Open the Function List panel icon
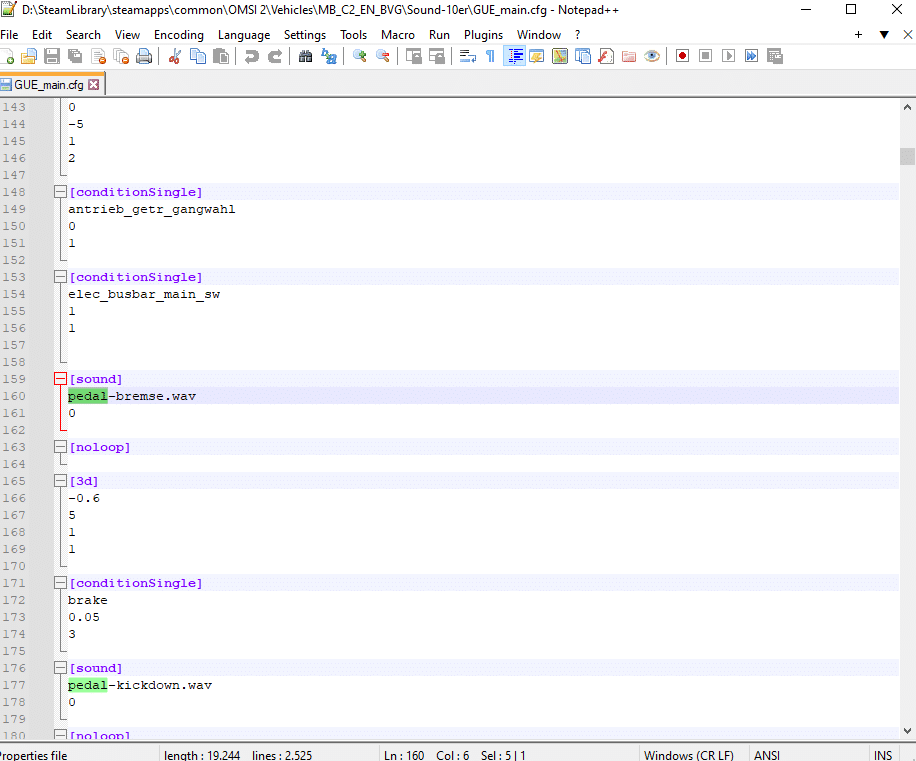The height and width of the screenshot is (761, 916). pos(605,57)
